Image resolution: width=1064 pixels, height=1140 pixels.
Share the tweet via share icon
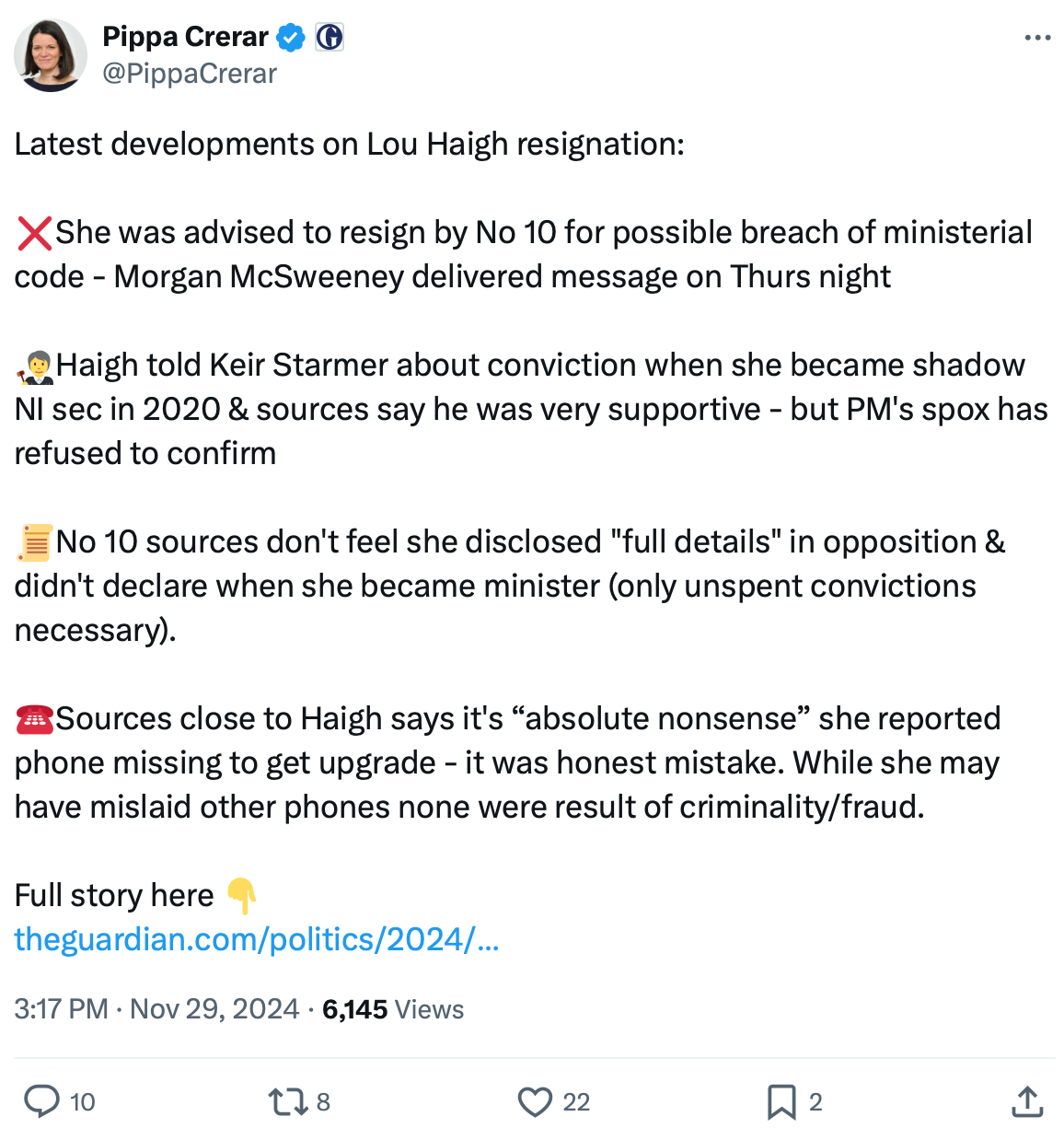tap(1026, 1101)
